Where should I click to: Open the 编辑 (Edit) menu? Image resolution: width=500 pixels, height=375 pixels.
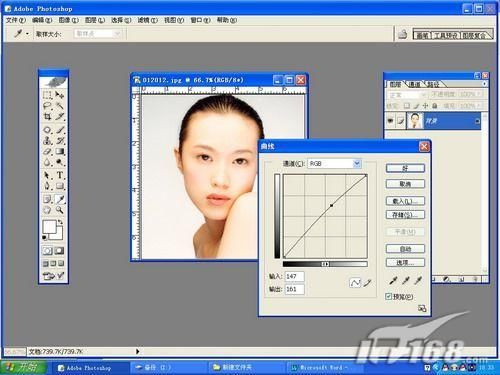pos(42,20)
